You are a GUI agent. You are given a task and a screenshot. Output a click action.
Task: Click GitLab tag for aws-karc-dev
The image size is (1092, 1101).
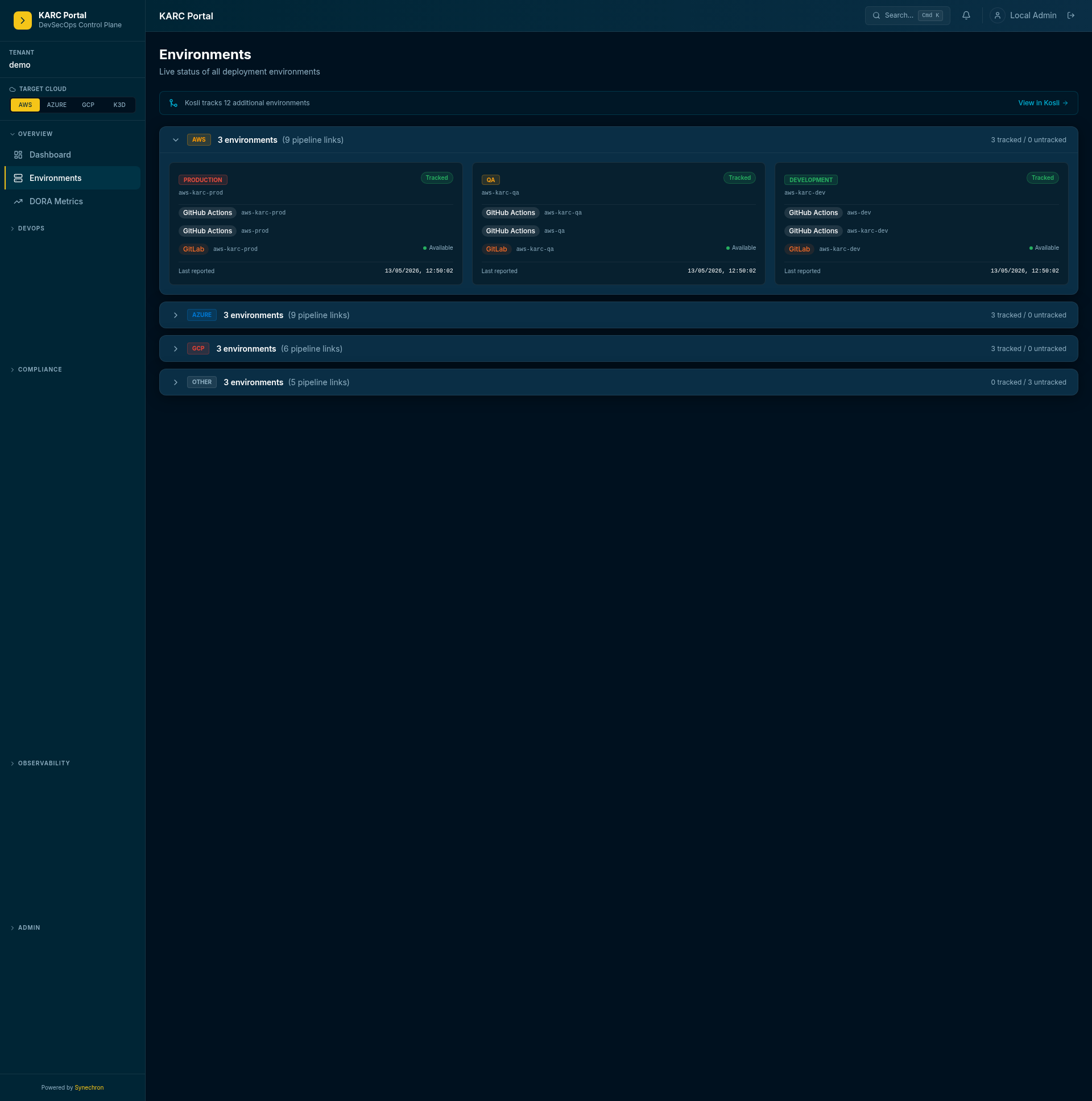point(799,249)
